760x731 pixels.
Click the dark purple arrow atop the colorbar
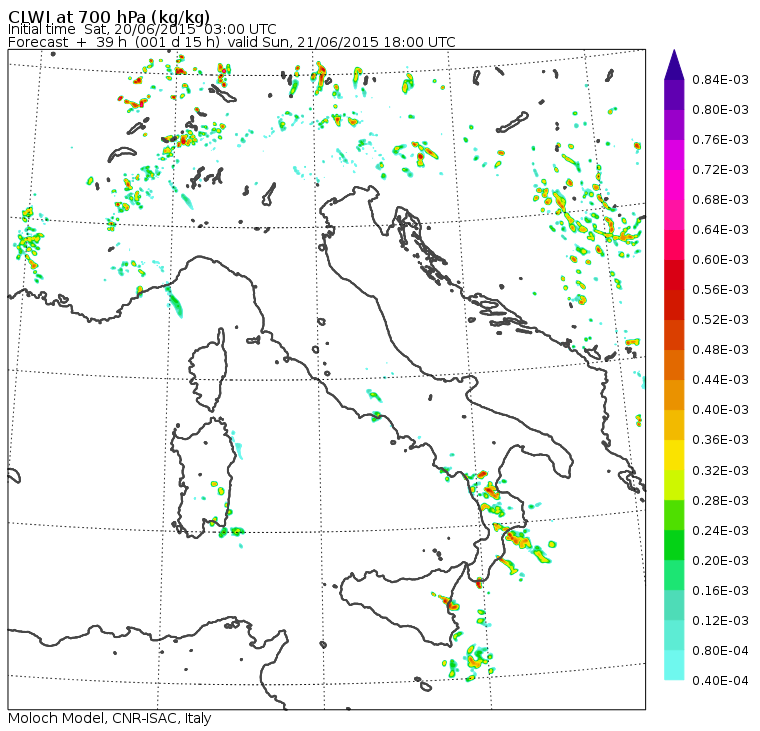(674, 65)
